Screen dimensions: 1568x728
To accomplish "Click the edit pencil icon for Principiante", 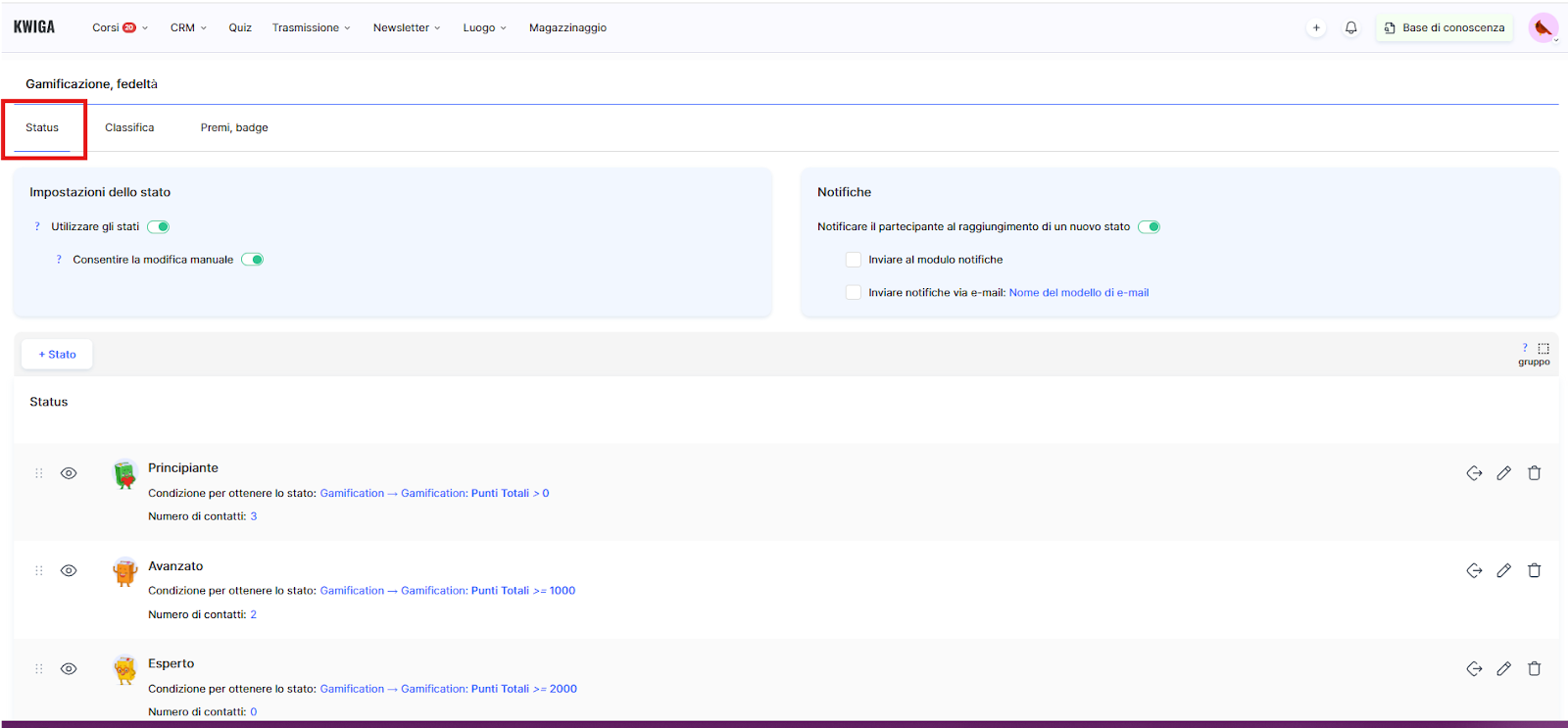I will tap(1503, 473).
